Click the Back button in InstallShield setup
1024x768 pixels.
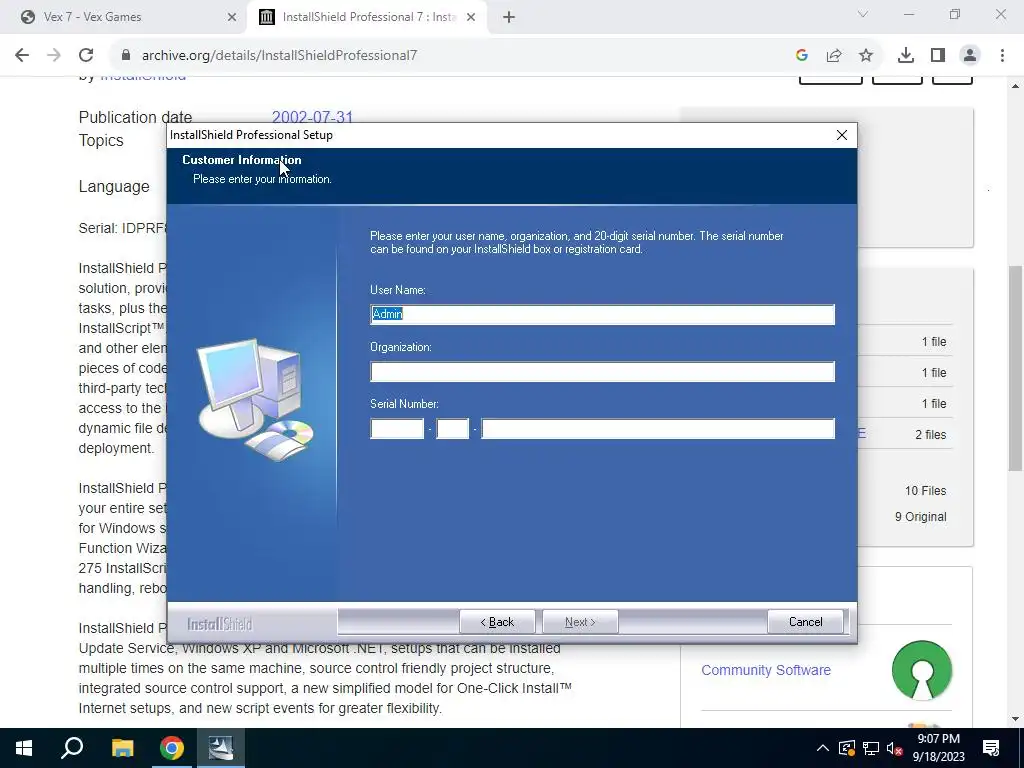(497, 622)
